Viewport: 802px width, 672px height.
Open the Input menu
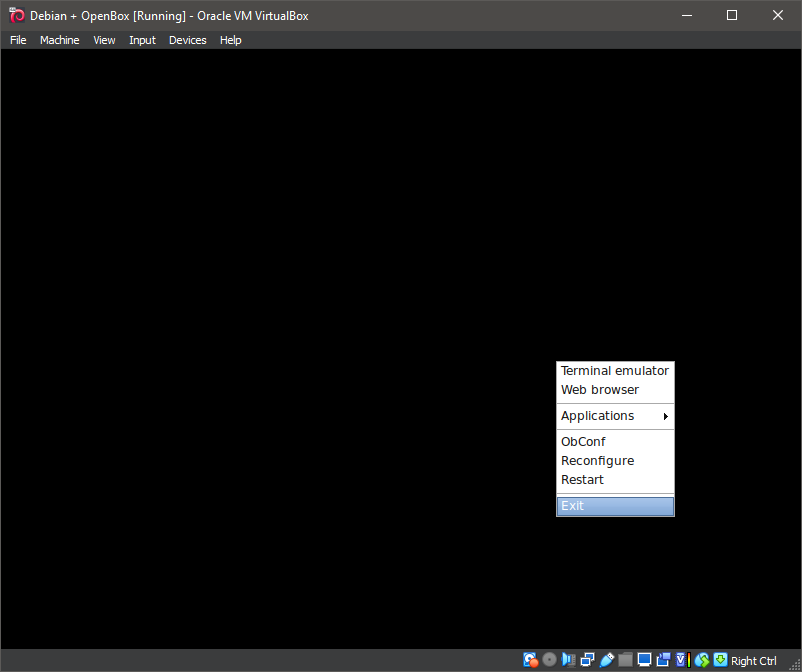coord(142,40)
